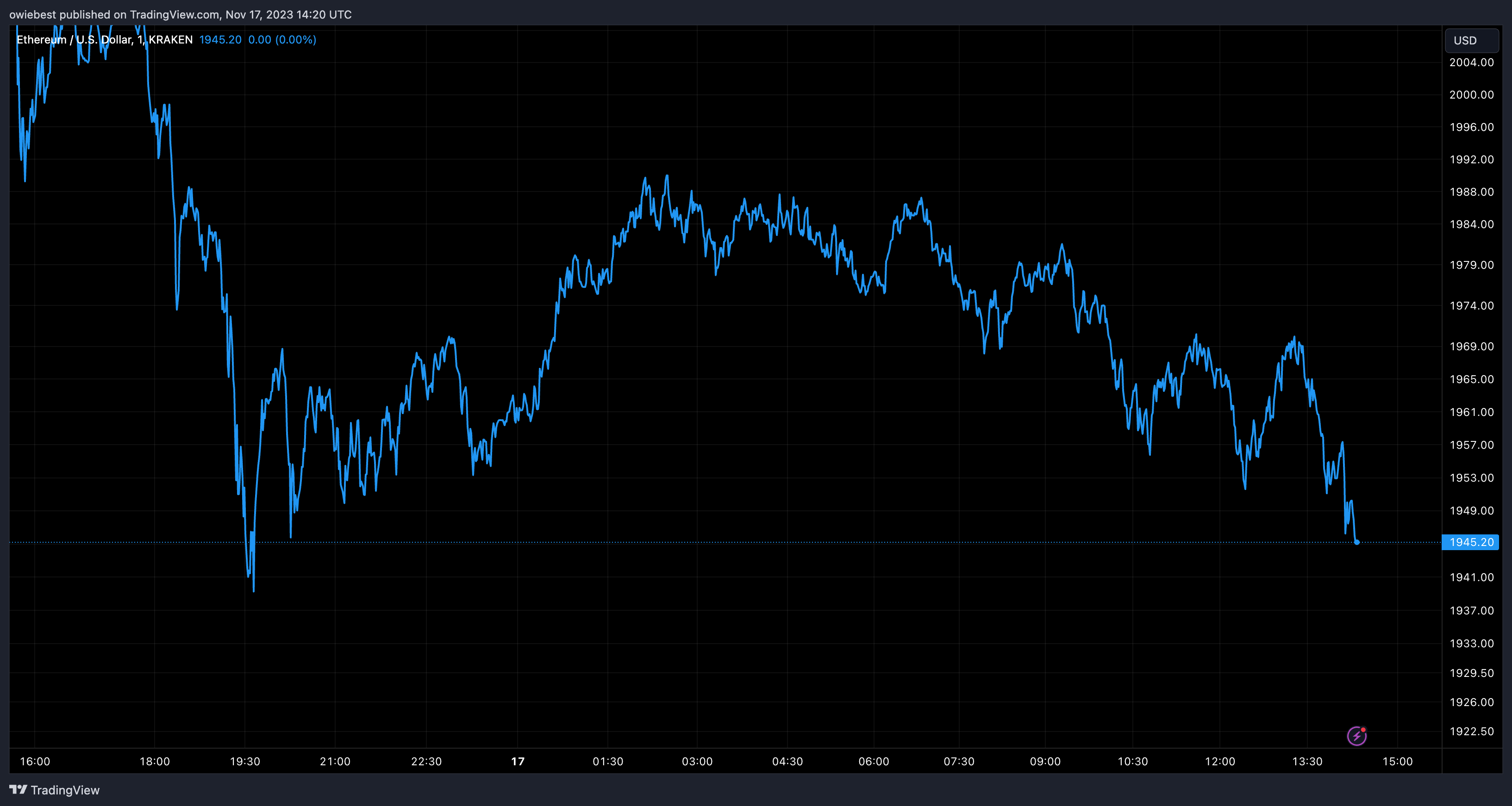Click the 10:30 time axis label
The image size is (1512, 806).
[x=1133, y=762]
